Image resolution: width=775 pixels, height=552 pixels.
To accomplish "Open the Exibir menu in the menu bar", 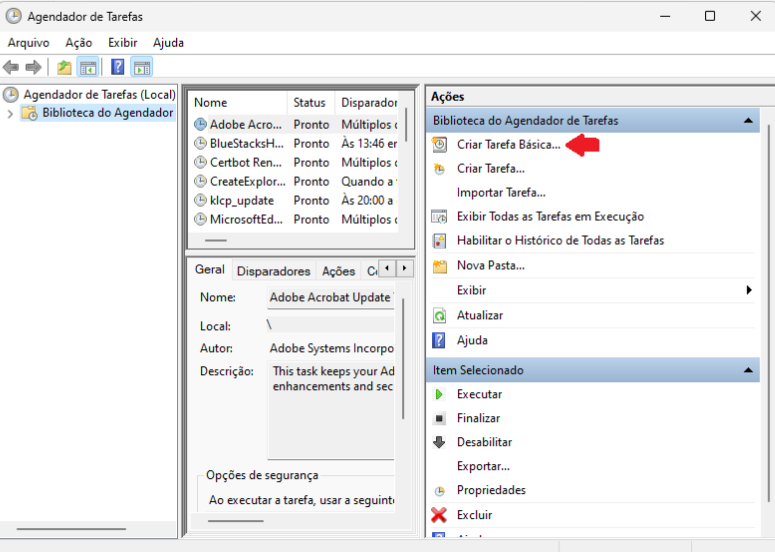I will tap(123, 43).
